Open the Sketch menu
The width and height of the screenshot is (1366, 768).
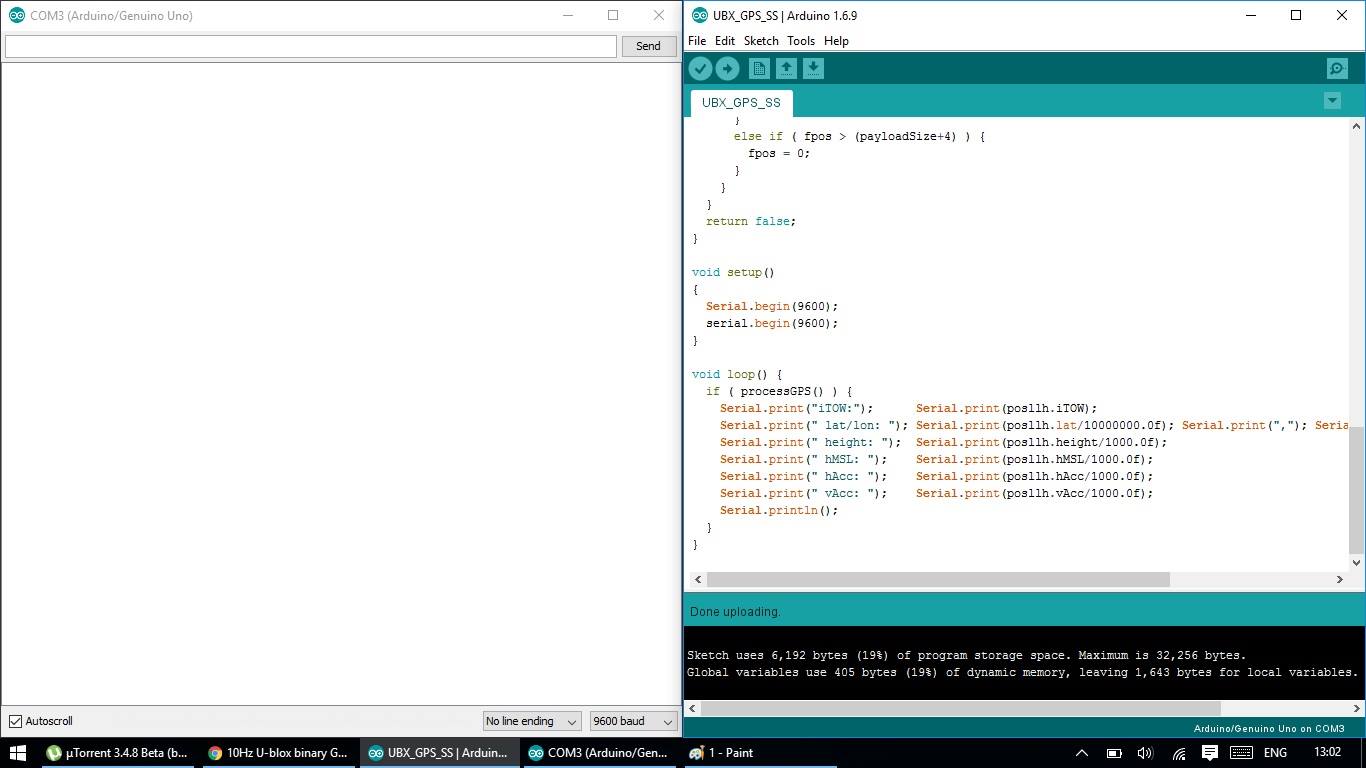[x=761, y=41]
